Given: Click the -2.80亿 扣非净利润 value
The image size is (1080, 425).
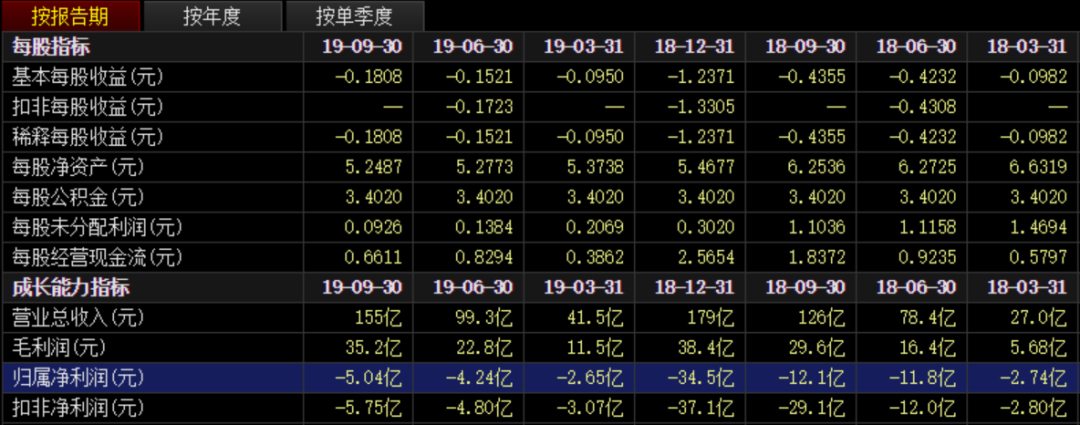Looking at the screenshot, I should 1035,408.
